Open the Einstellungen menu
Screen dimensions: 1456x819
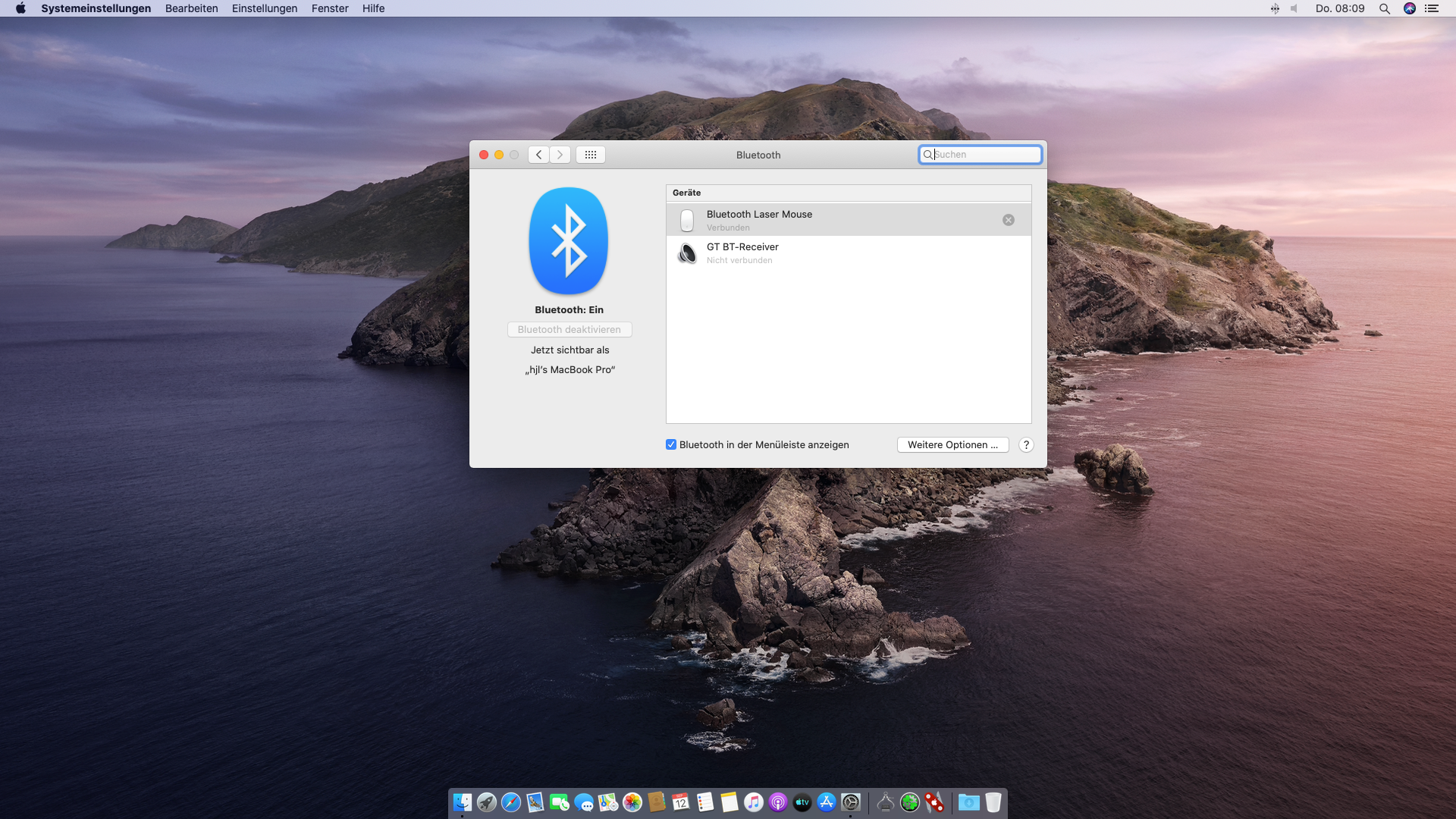(x=265, y=8)
